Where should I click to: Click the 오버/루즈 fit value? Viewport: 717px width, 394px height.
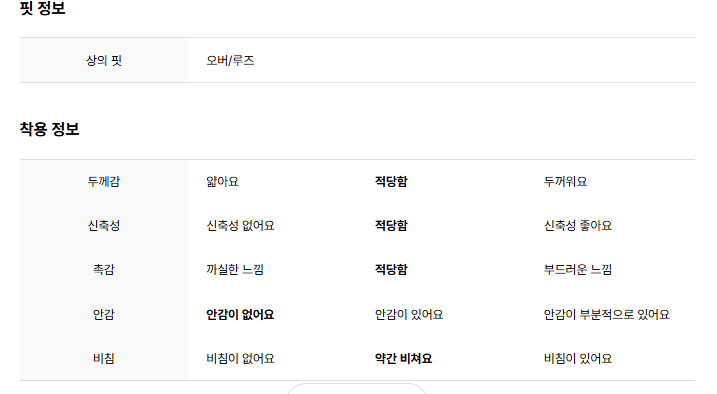(x=230, y=60)
